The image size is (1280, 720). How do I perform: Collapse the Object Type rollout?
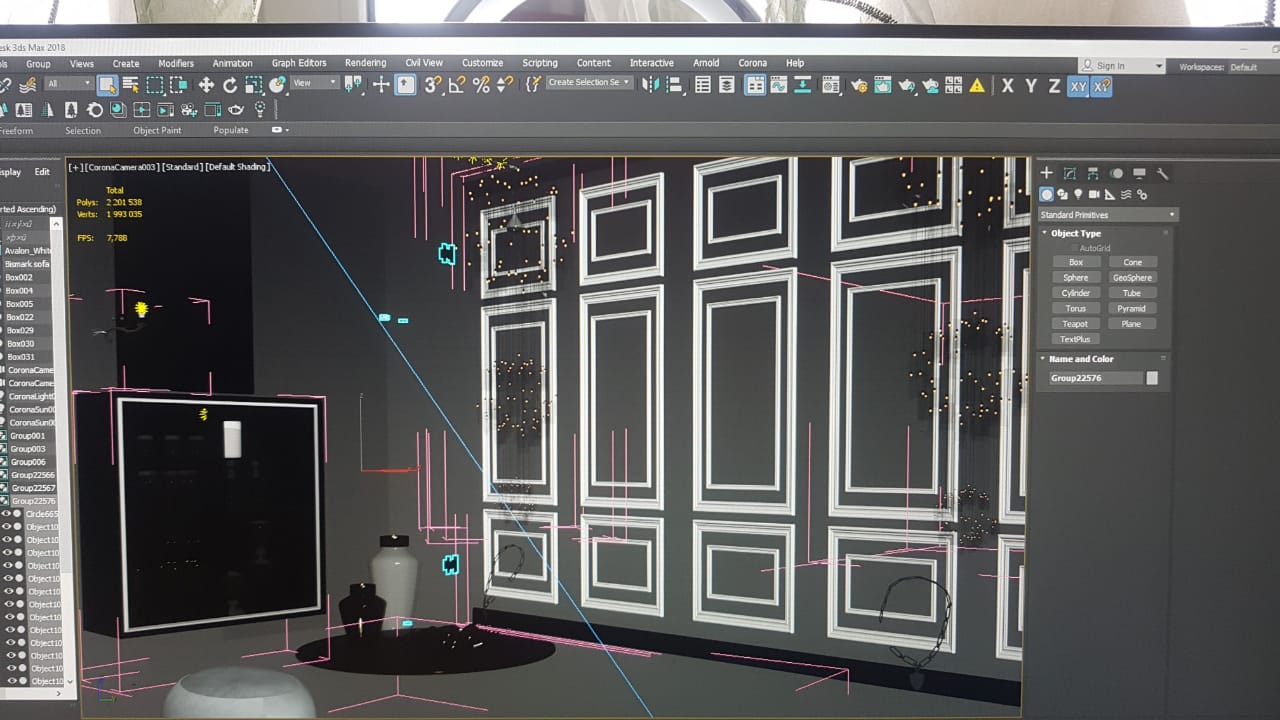click(1075, 233)
